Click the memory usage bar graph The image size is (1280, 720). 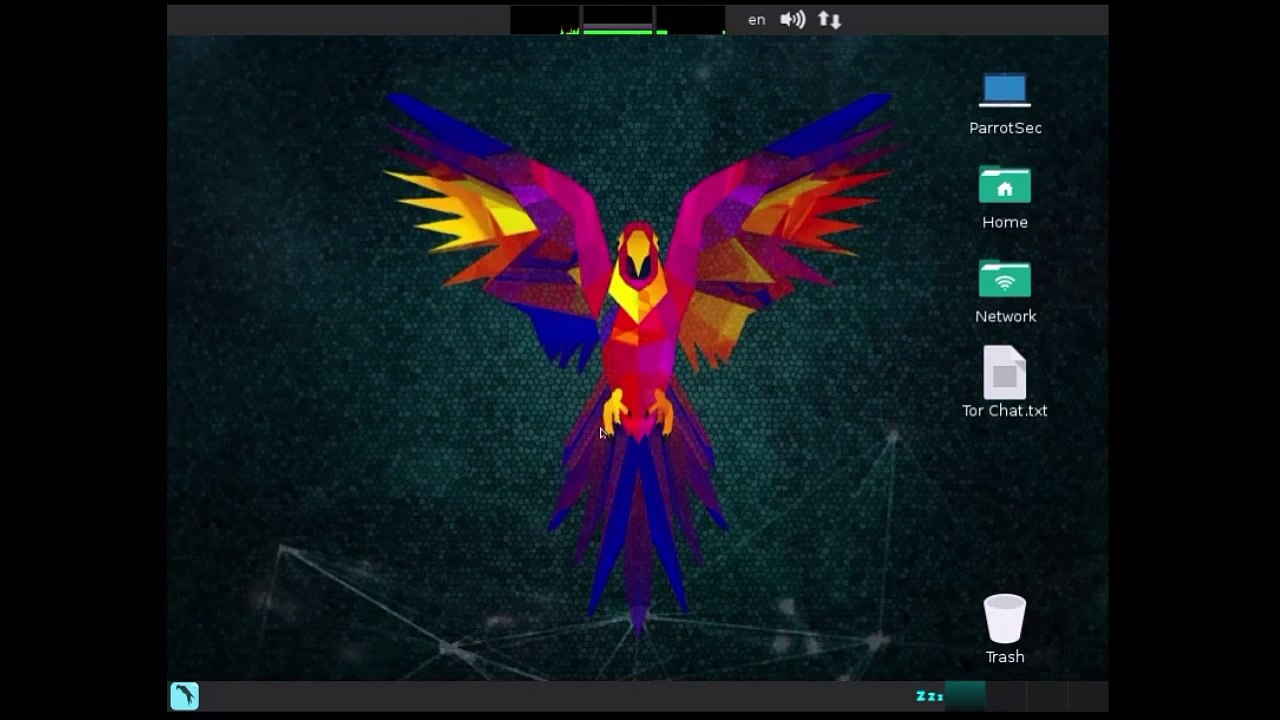click(x=618, y=20)
